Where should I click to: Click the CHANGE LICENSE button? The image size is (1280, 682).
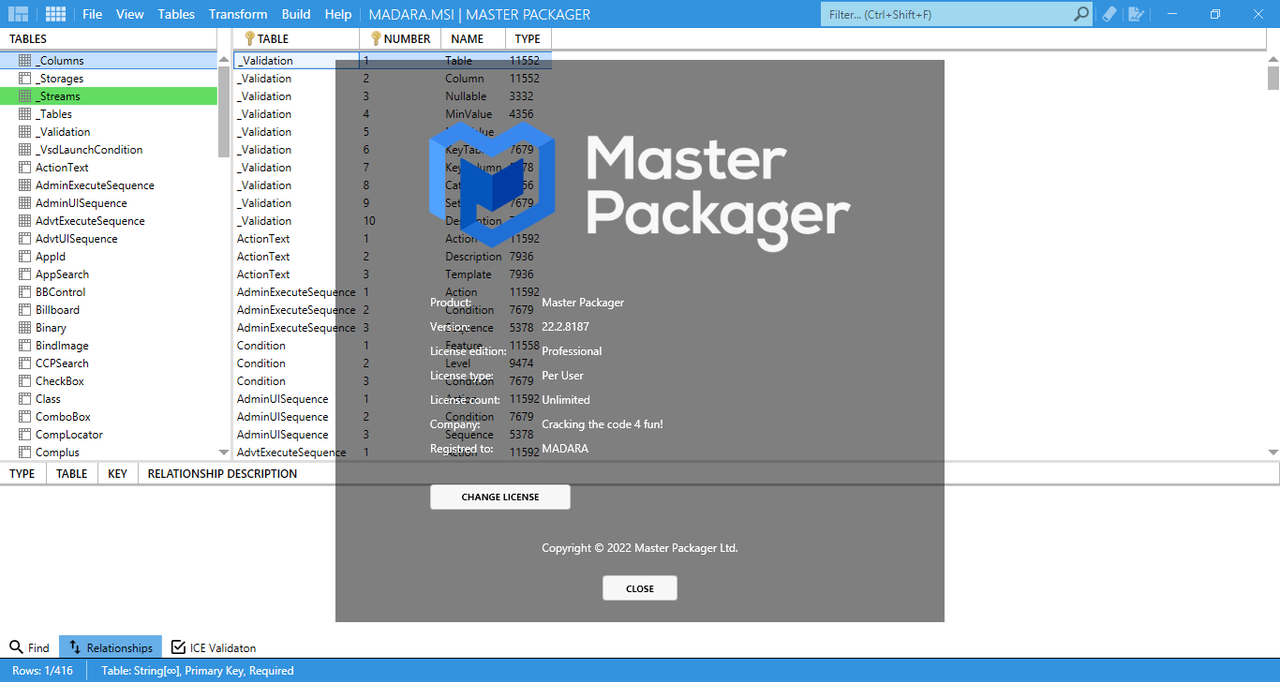pyautogui.click(x=500, y=497)
